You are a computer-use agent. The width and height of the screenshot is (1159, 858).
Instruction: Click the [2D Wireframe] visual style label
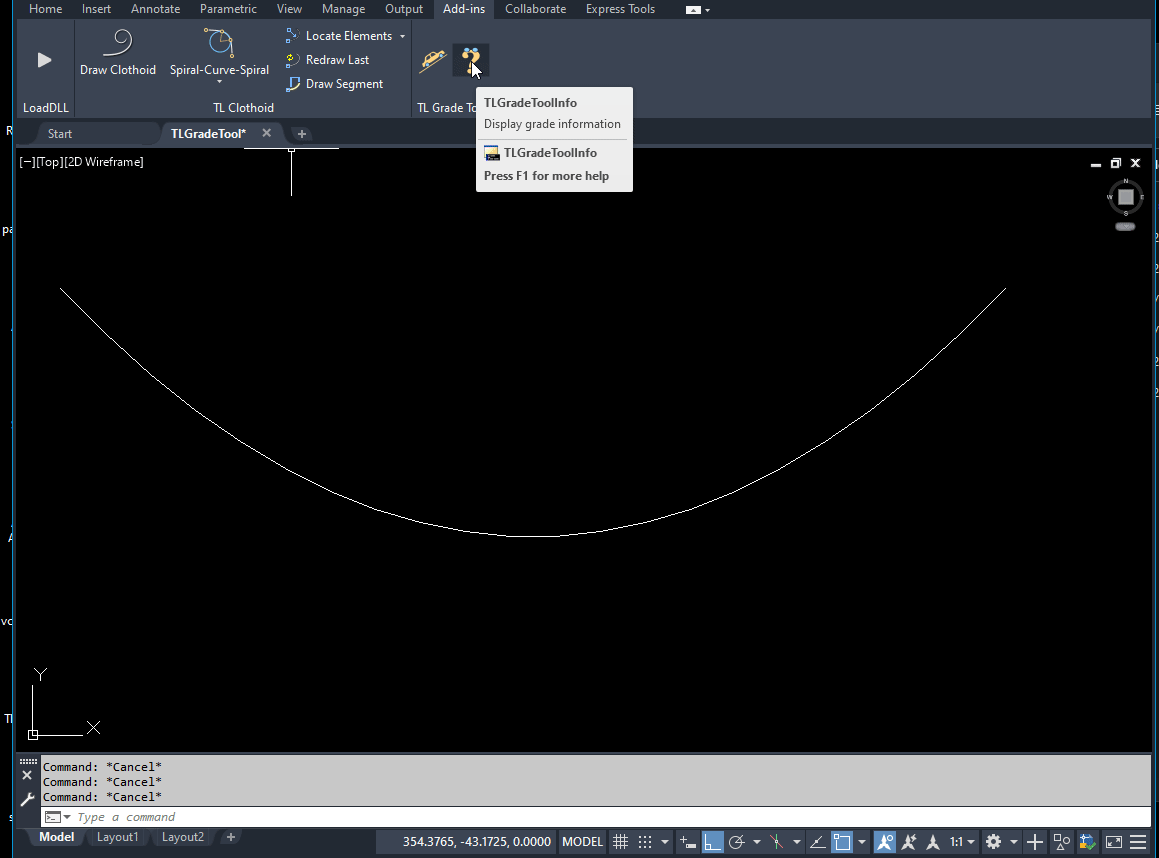tap(103, 162)
